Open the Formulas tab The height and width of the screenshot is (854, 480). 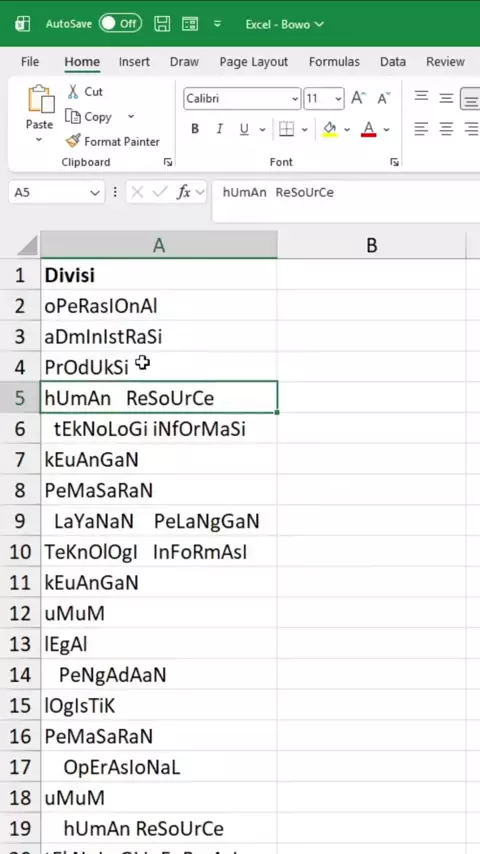pos(334,62)
